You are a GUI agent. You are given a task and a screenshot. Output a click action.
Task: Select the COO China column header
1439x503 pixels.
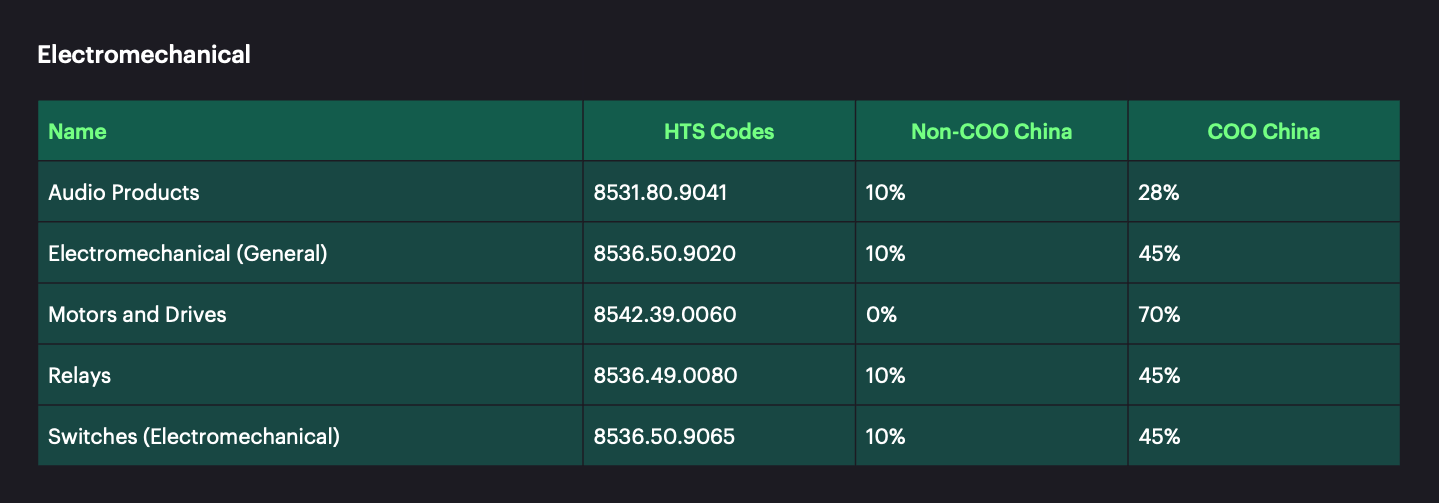(1264, 131)
